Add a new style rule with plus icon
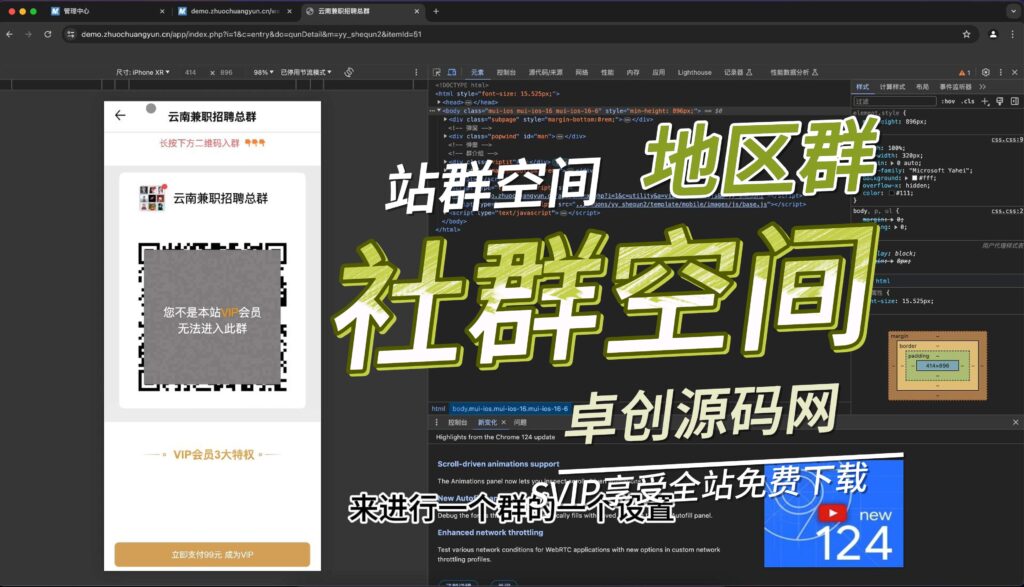1024x587 pixels. point(985,101)
